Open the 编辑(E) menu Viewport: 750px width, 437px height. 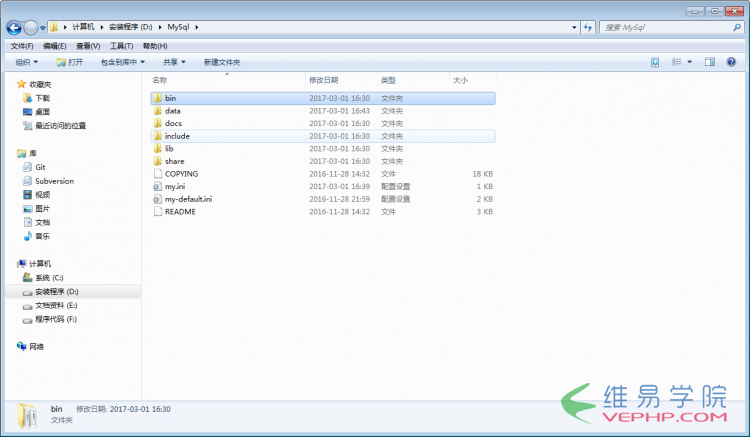55,46
